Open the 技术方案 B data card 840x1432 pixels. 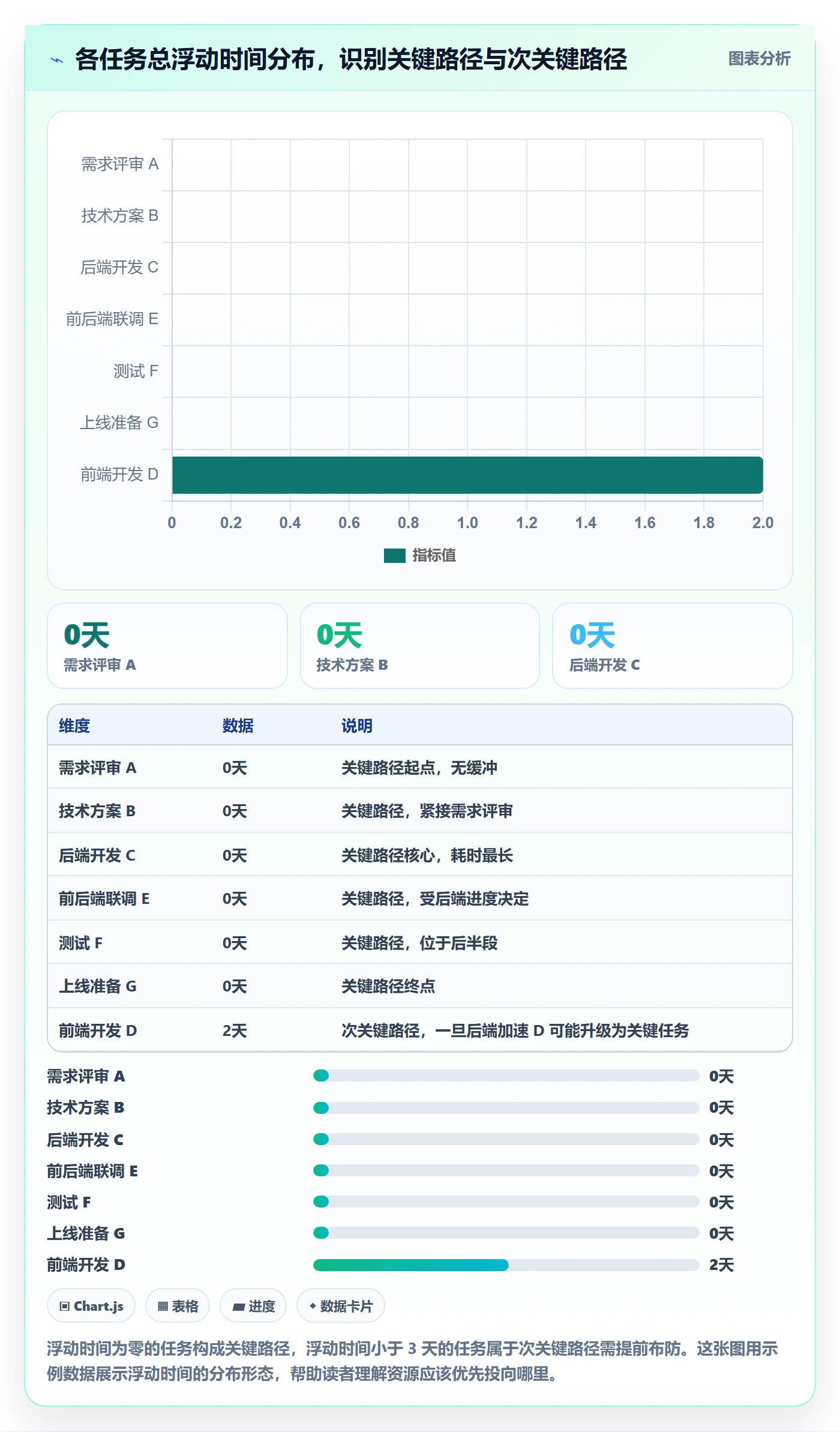(x=420, y=646)
